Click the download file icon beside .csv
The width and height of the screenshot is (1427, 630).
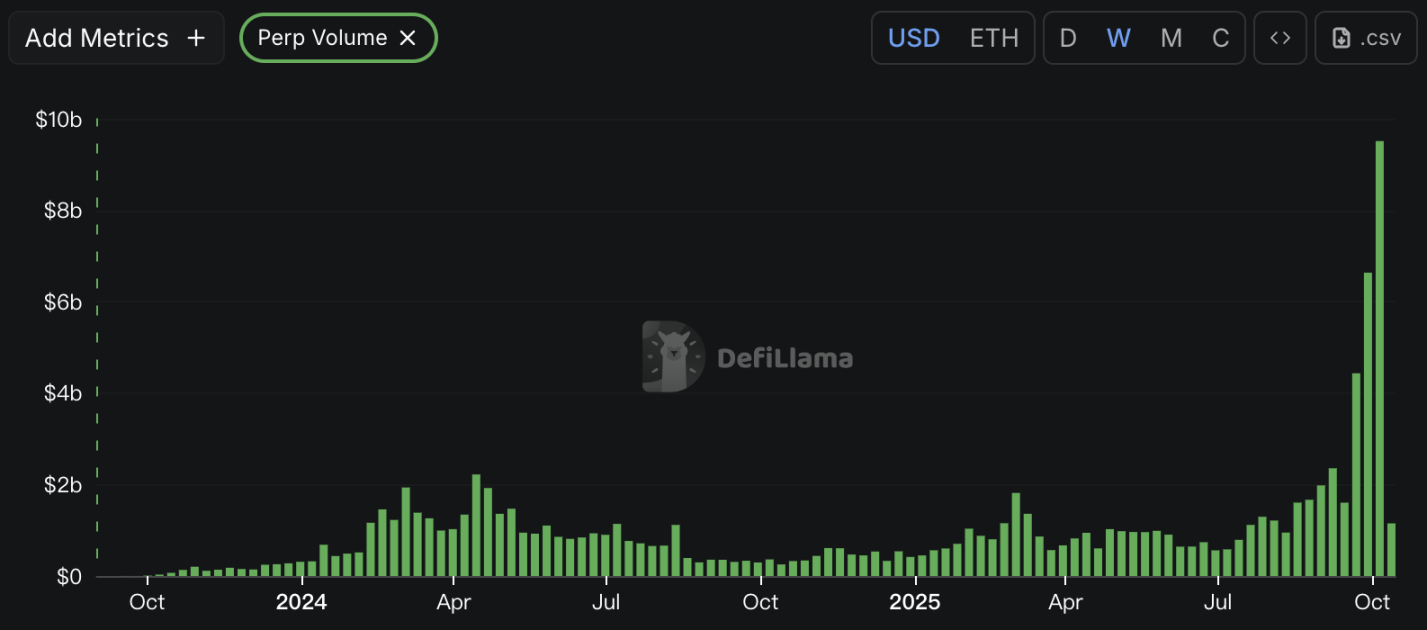click(x=1342, y=38)
